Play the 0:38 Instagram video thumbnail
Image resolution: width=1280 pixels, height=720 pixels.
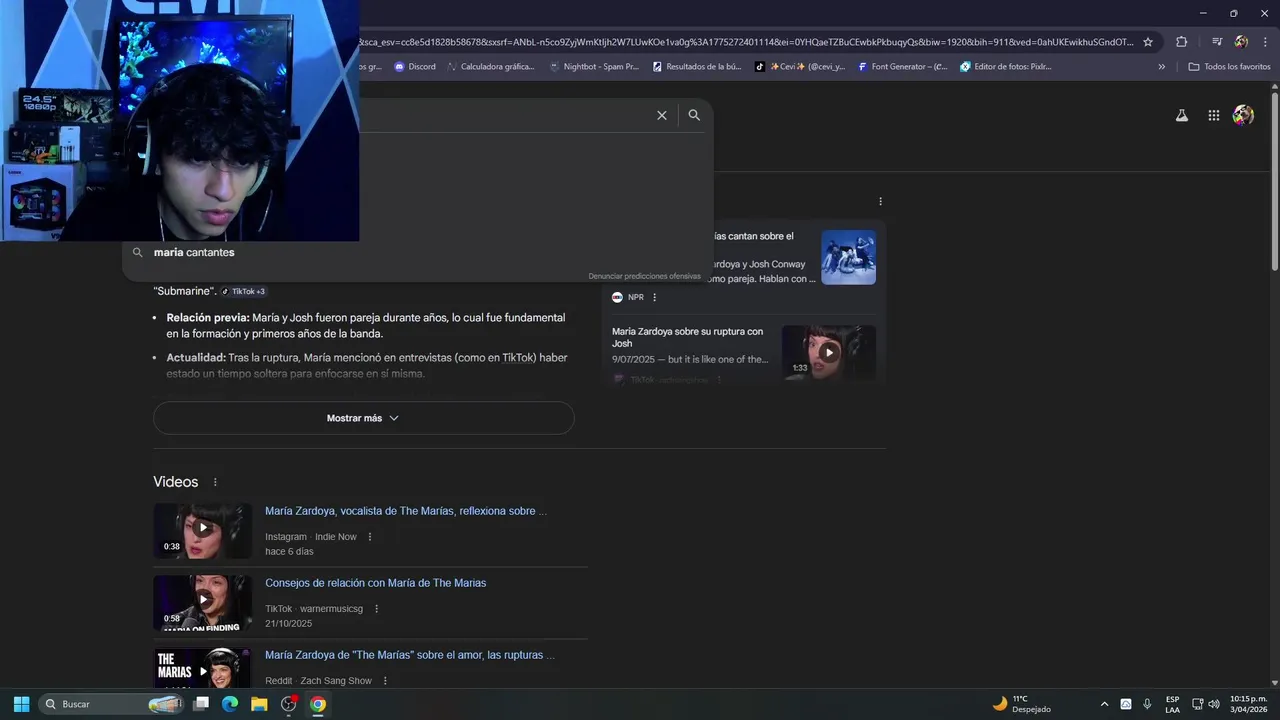tap(203, 530)
